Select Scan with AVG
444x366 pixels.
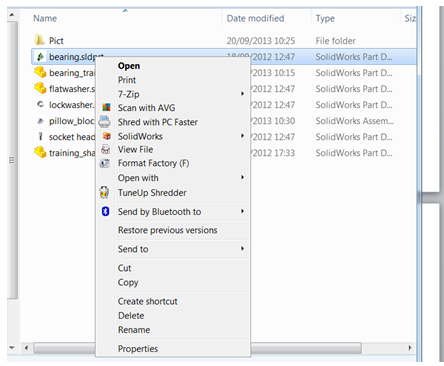click(146, 108)
